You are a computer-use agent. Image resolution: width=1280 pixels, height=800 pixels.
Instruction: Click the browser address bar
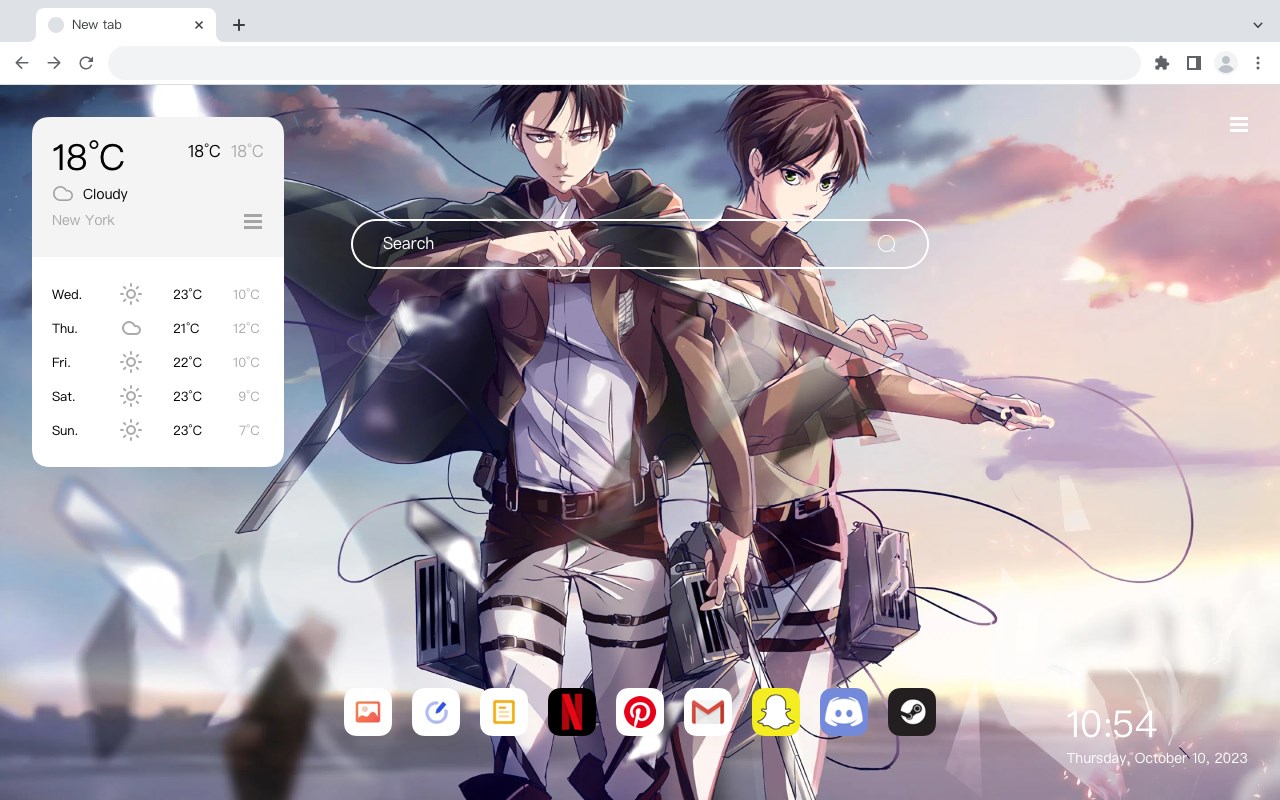pyautogui.click(x=624, y=63)
